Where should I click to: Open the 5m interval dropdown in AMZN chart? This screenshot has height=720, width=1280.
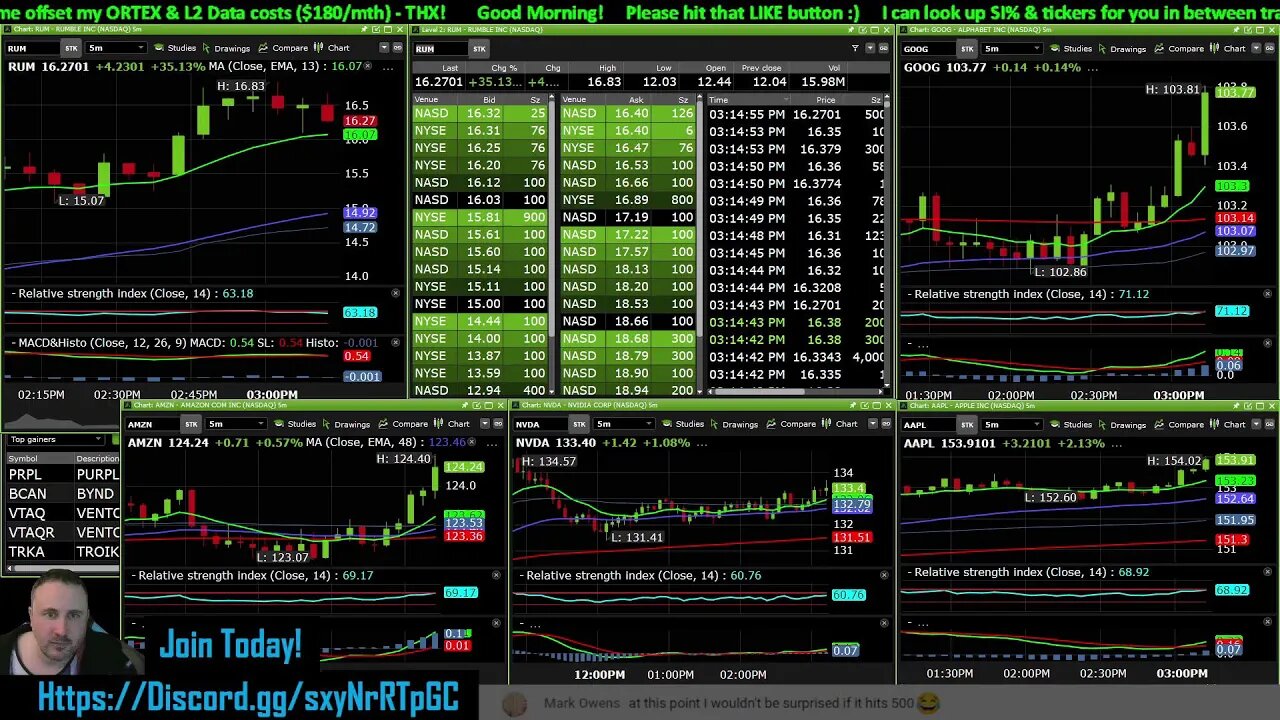tap(235, 424)
